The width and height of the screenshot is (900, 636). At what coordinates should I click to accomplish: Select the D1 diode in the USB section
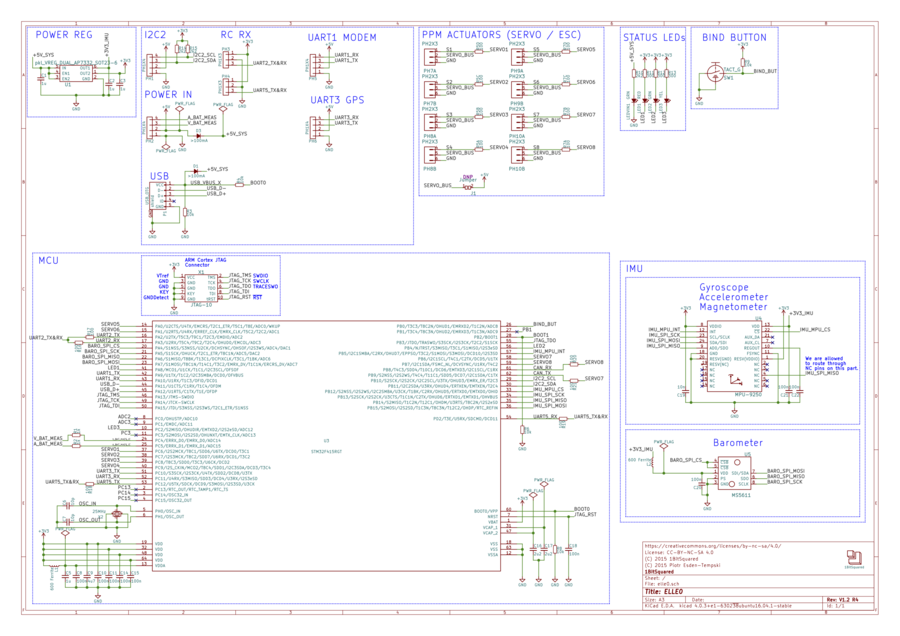click(196, 170)
